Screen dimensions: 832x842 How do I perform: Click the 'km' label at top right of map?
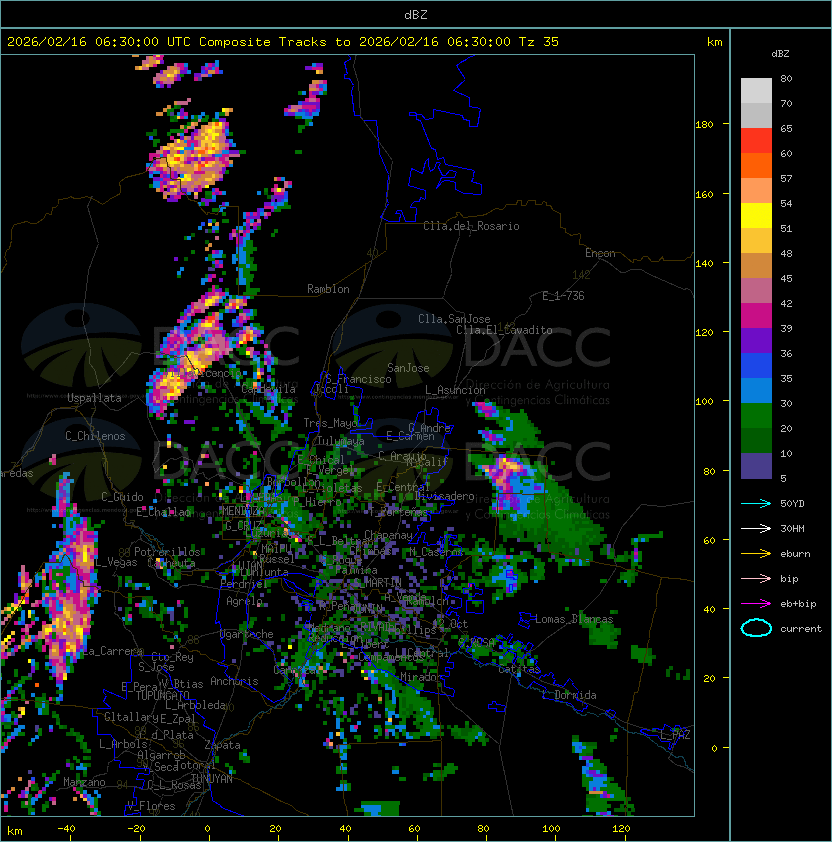[x=714, y=42]
